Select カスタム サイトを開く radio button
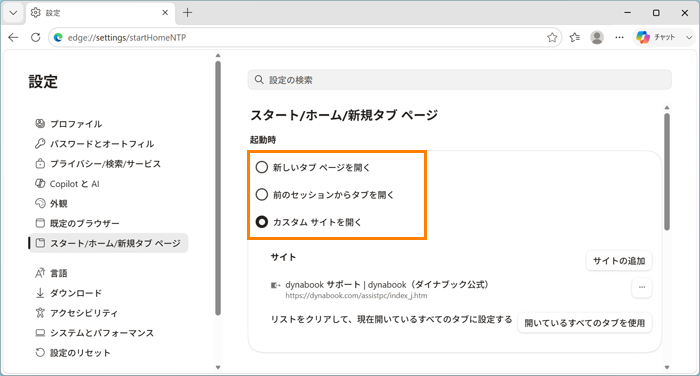The height and width of the screenshot is (376, 700). pos(262,222)
